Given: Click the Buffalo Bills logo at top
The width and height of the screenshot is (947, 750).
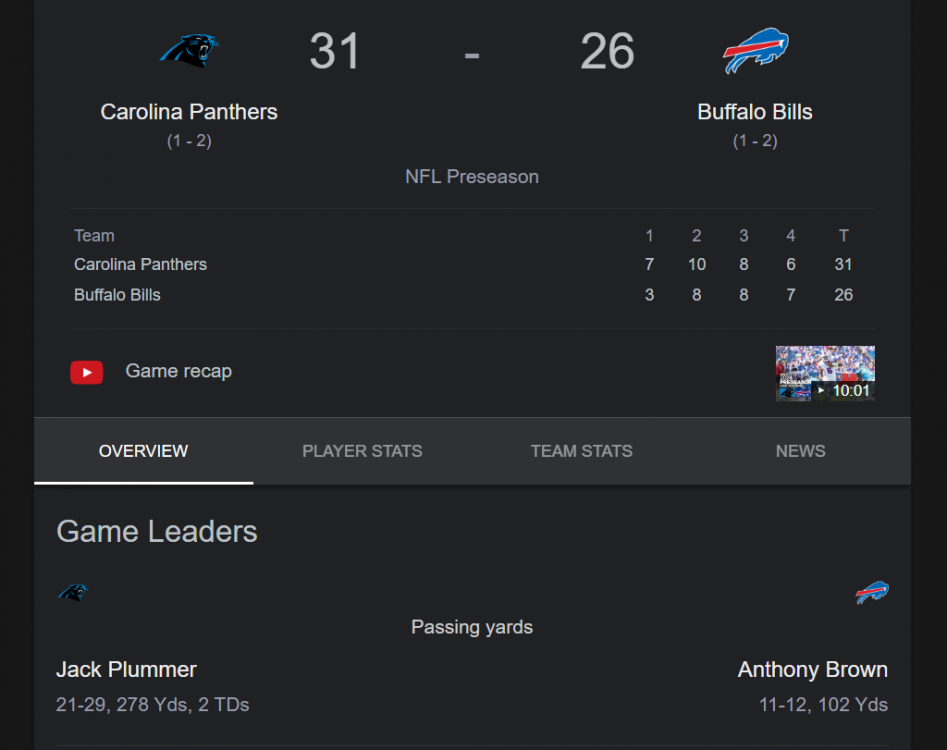Looking at the screenshot, I should 755,51.
